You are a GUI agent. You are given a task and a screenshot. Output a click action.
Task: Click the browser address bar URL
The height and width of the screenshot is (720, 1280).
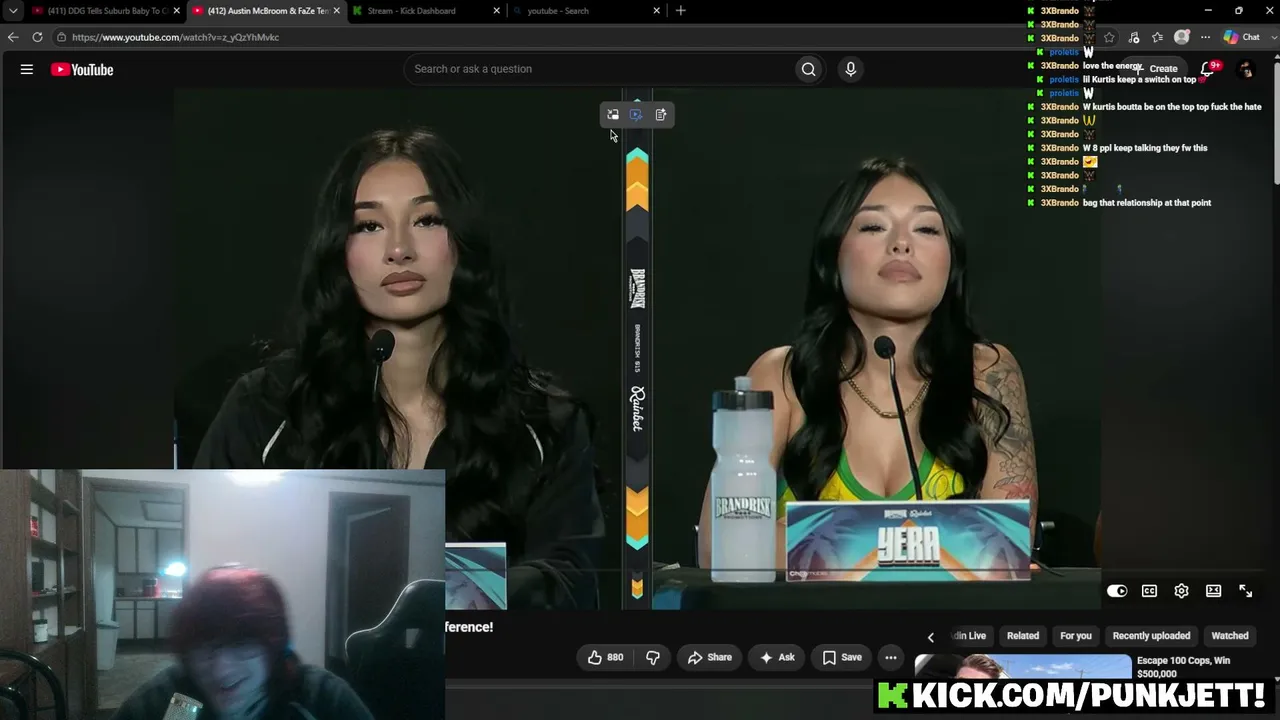175,37
